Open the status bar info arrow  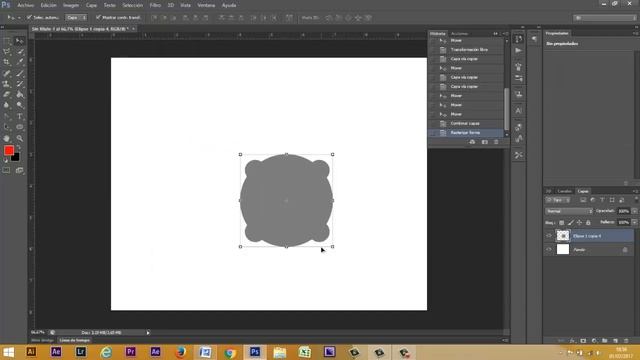(x=148, y=333)
